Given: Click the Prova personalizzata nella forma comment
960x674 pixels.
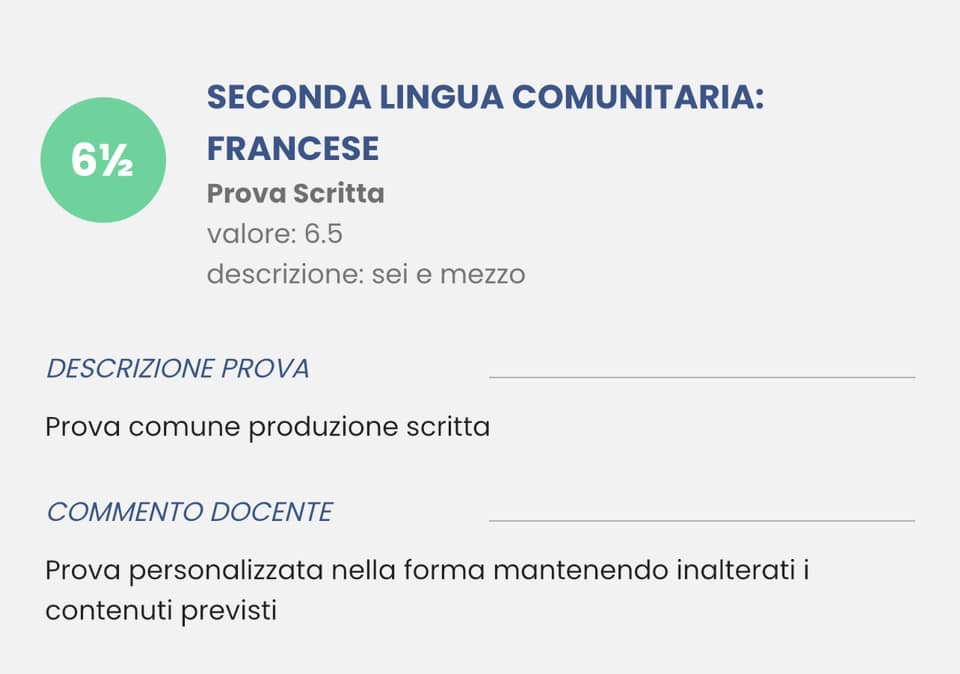Looking at the screenshot, I should 427,570.
